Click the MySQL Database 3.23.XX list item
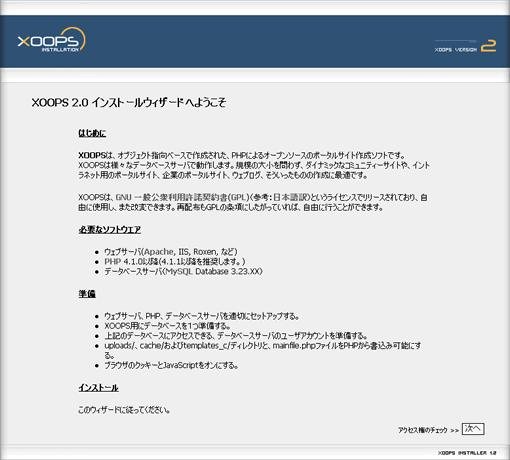This screenshot has width=510, height=460. tap(183, 272)
